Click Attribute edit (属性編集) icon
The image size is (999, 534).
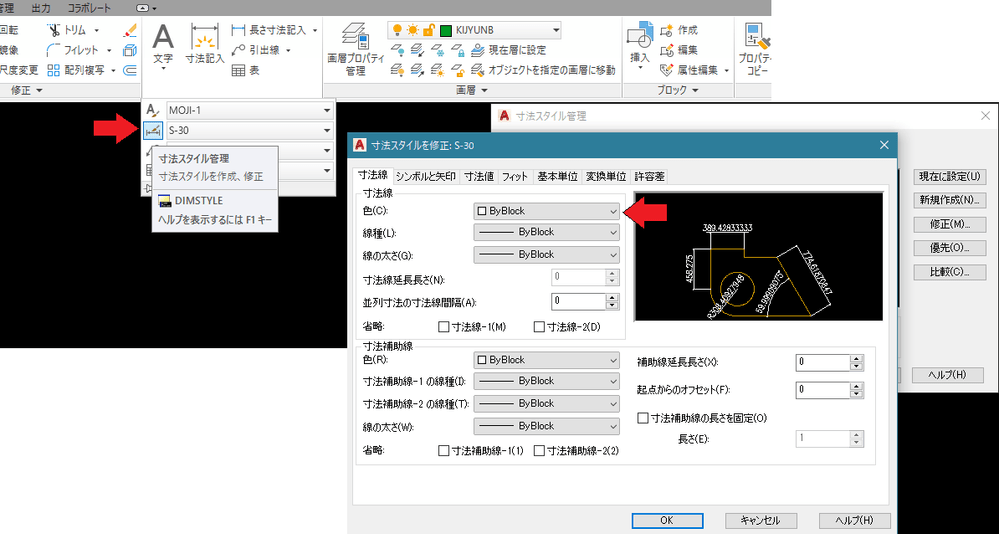click(667, 69)
